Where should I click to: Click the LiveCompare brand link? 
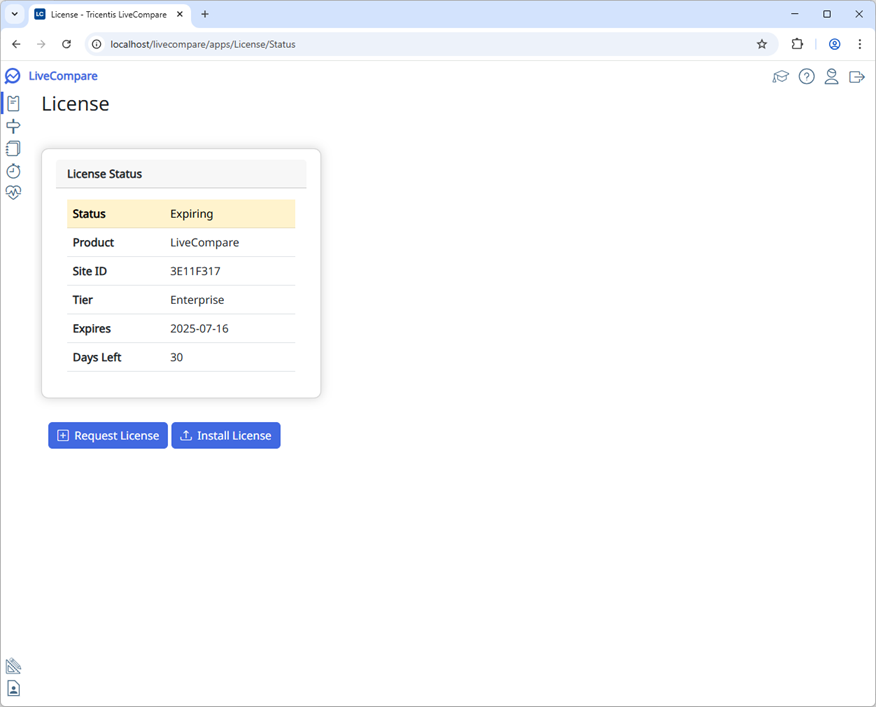(x=63, y=76)
